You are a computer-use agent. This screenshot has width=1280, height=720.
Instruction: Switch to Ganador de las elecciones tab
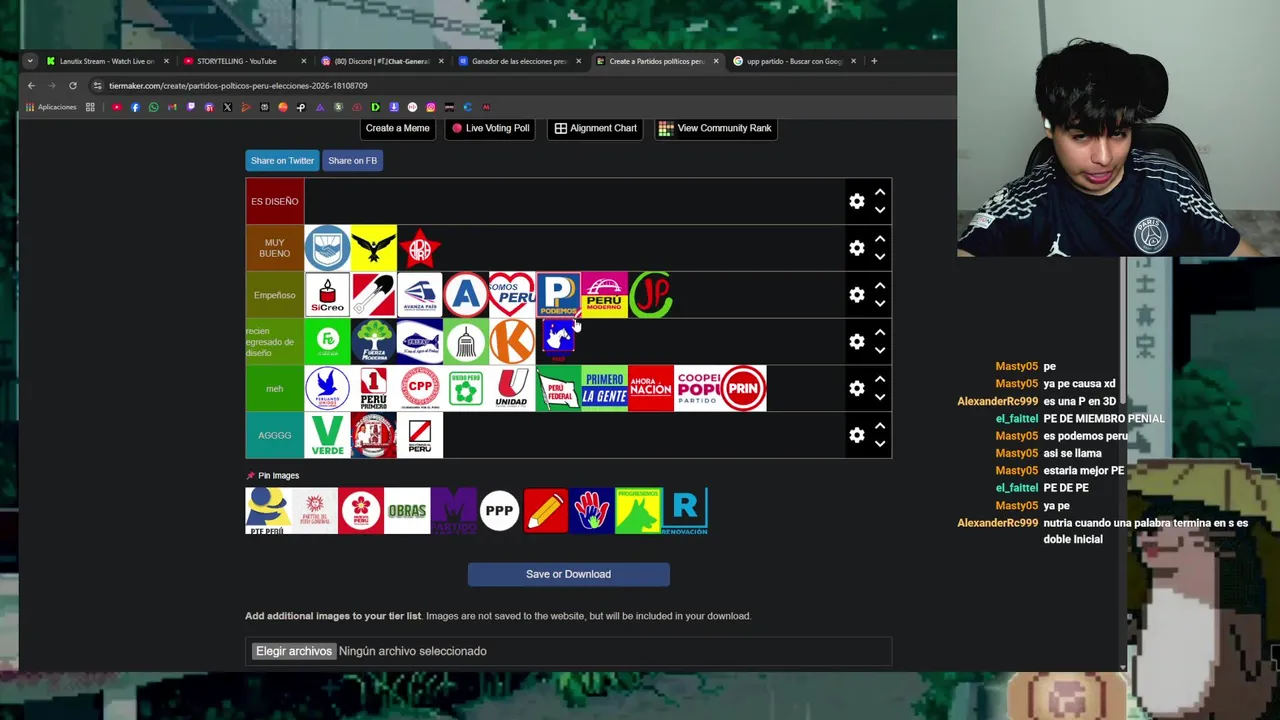pos(519,61)
